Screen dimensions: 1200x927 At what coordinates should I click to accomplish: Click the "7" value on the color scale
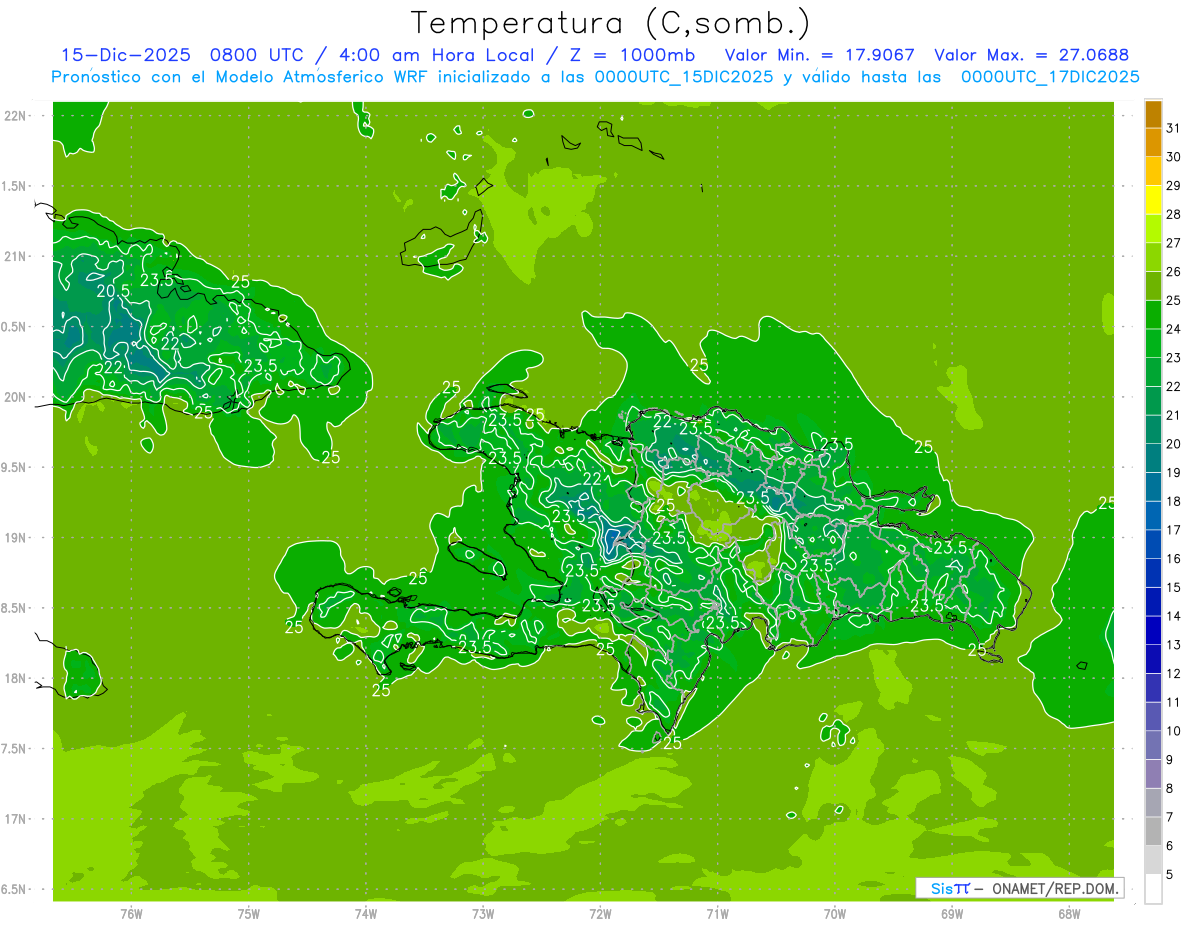pos(1169,818)
